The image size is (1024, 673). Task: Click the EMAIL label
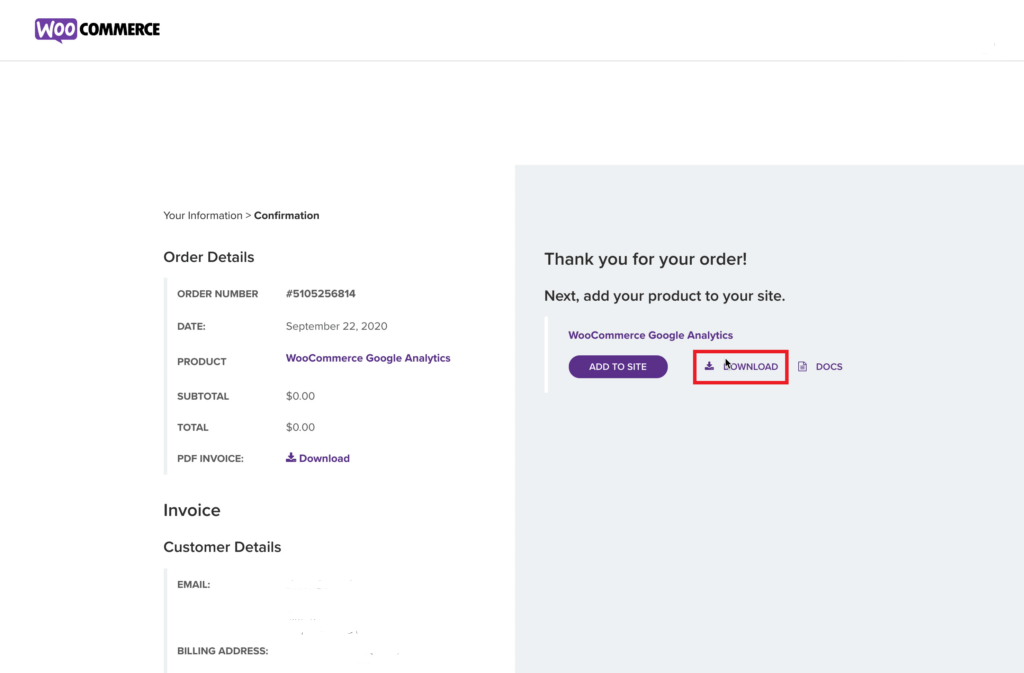[x=193, y=585]
